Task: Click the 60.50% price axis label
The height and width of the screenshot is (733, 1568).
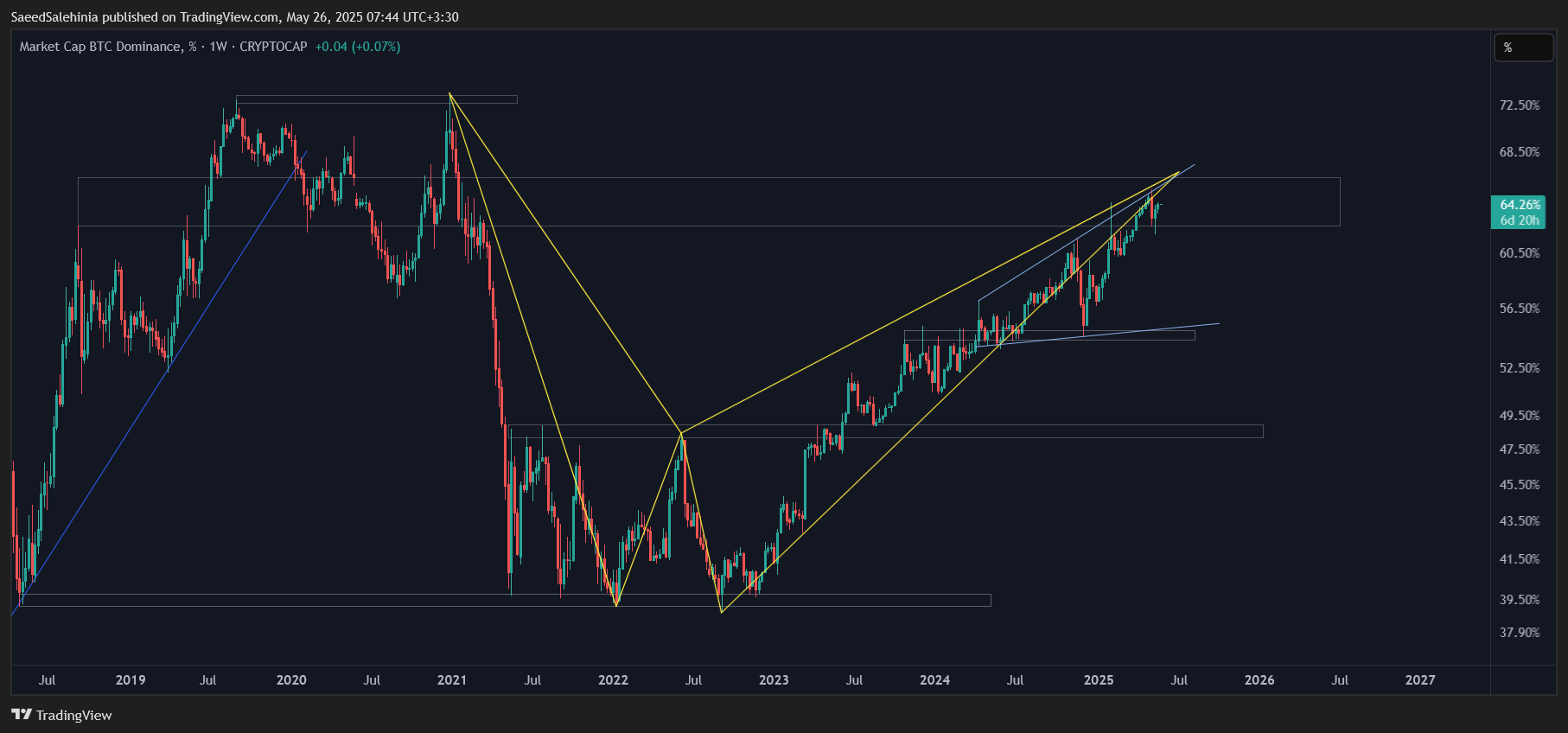Action: 1520,253
